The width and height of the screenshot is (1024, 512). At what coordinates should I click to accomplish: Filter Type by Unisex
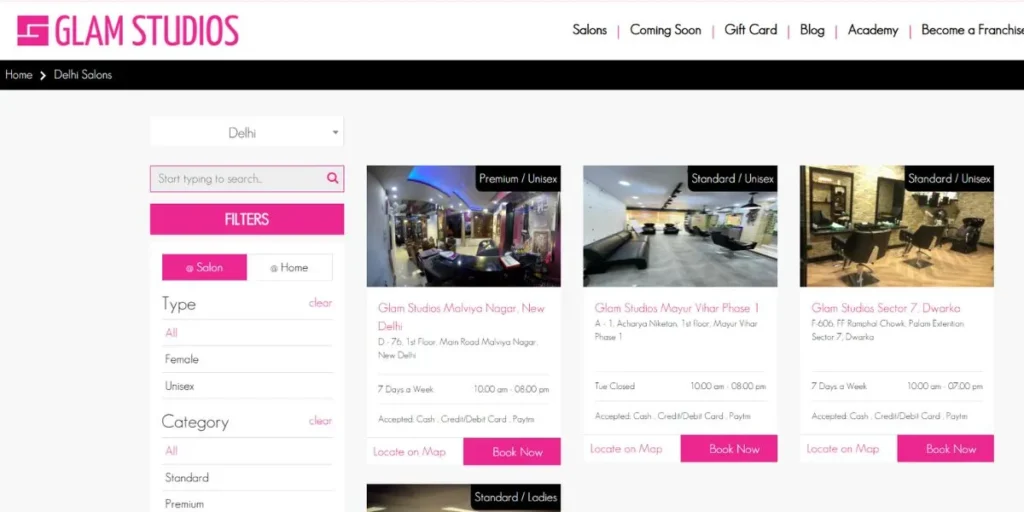[x=180, y=386]
